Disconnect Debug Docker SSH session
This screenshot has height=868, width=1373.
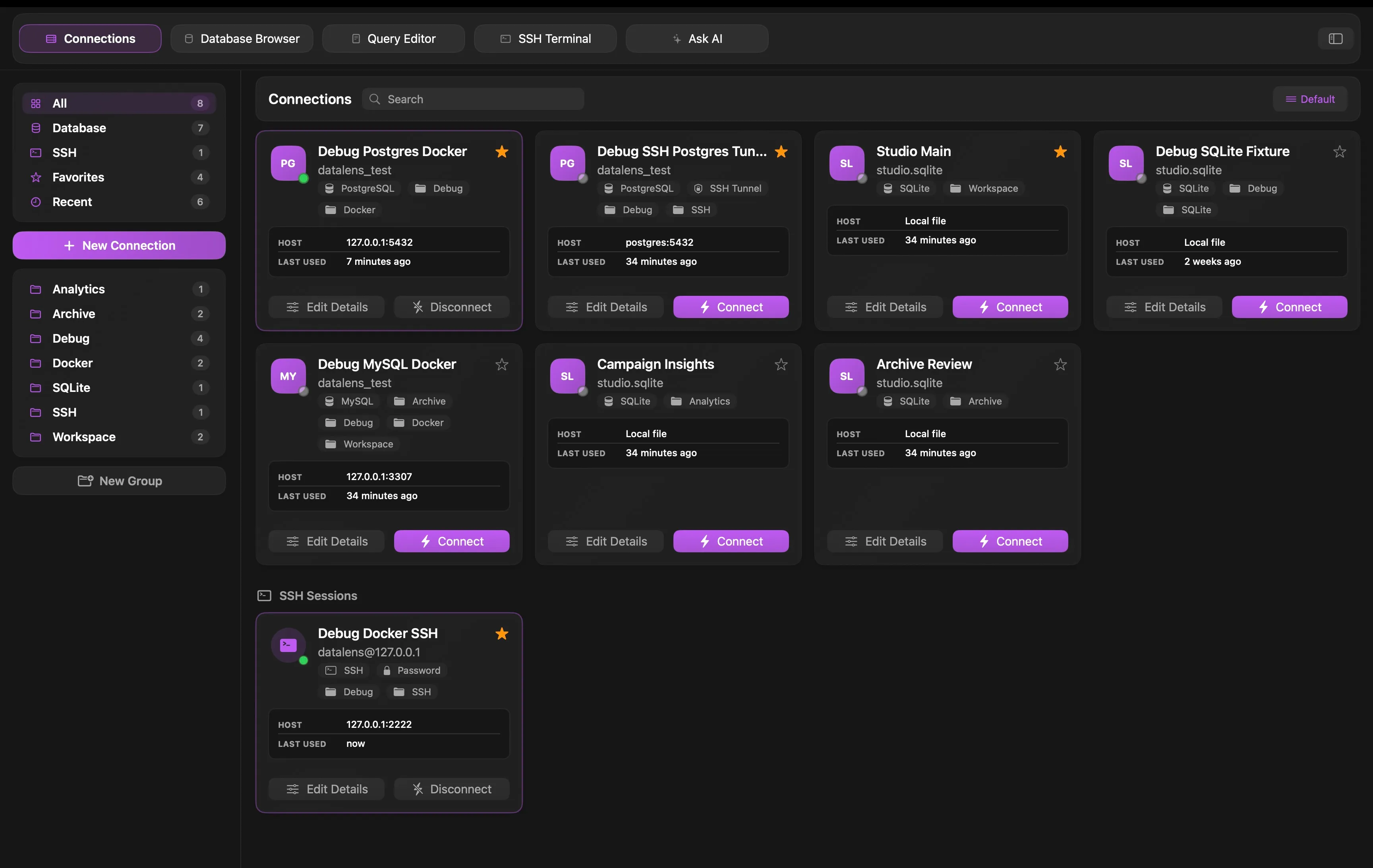(x=452, y=789)
